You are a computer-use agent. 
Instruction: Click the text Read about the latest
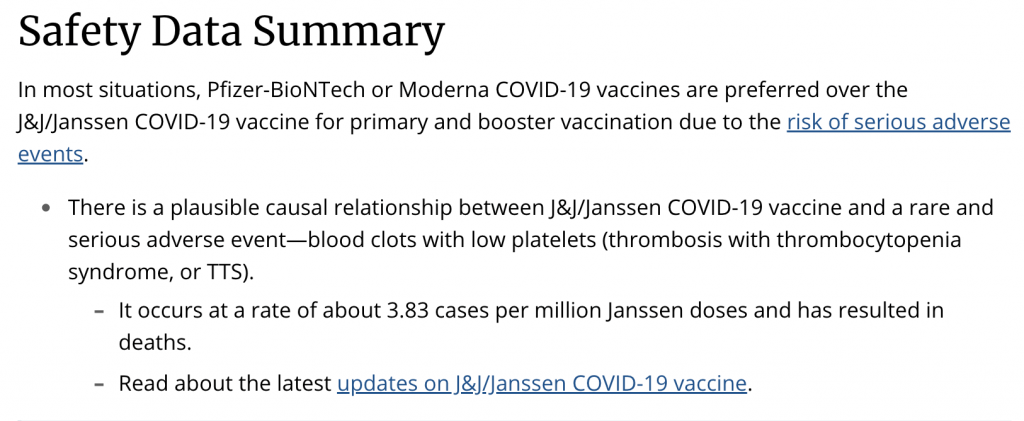click(x=224, y=383)
